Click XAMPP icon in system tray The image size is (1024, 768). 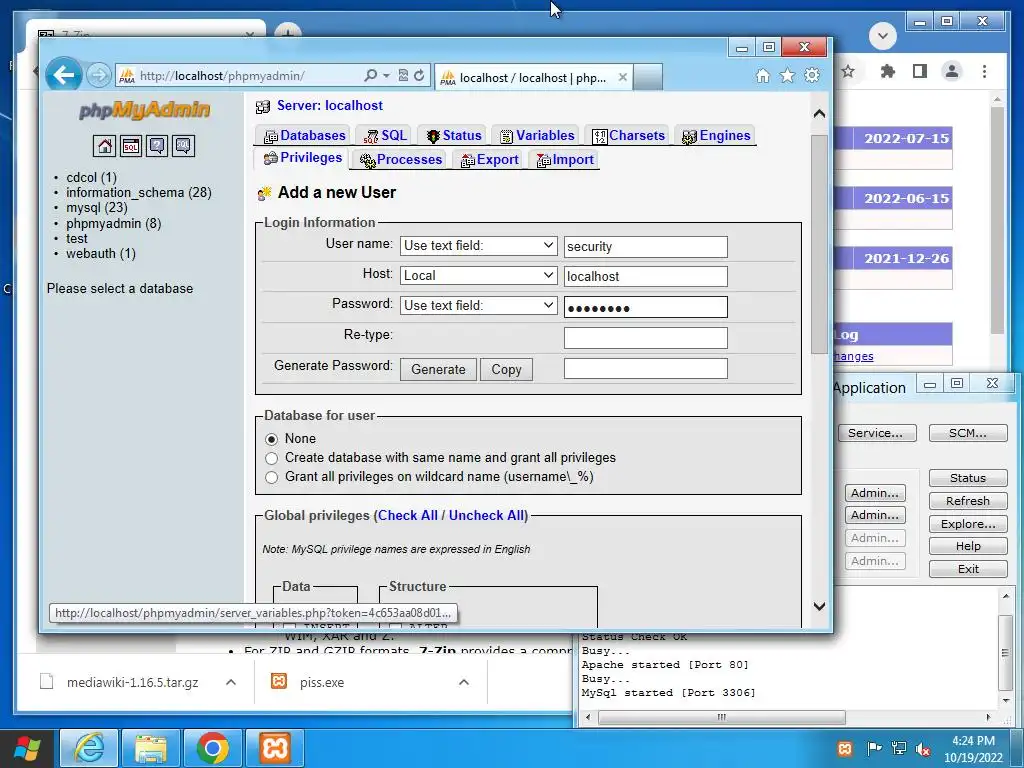(x=844, y=748)
